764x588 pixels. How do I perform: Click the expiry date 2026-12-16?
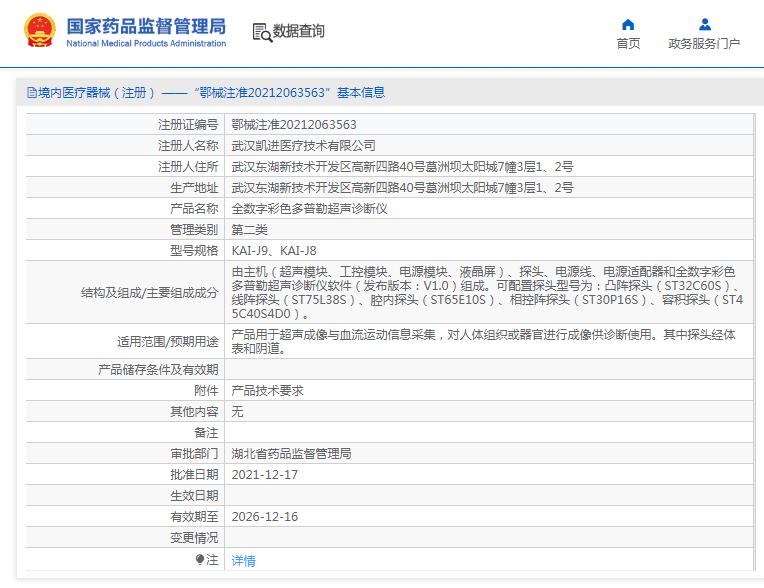(264, 517)
